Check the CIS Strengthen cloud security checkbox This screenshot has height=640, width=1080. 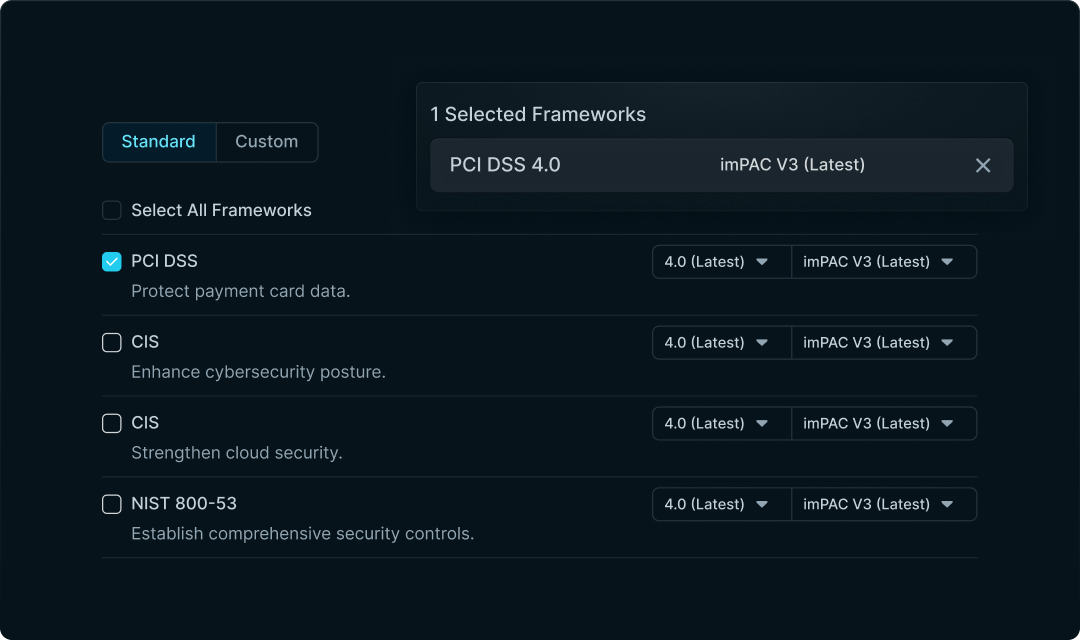[x=112, y=423]
